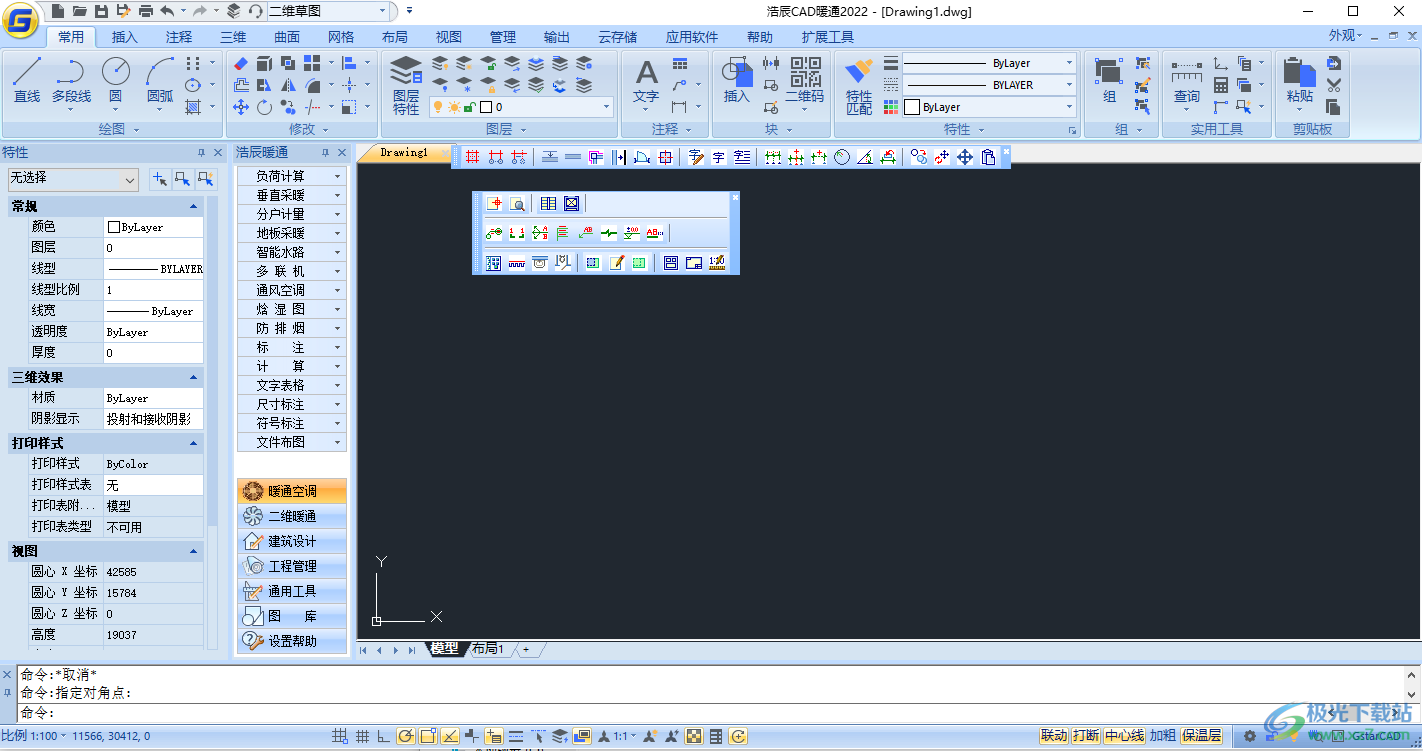
Task: Click the 特性匹配 match properties brush
Action: tap(859, 85)
